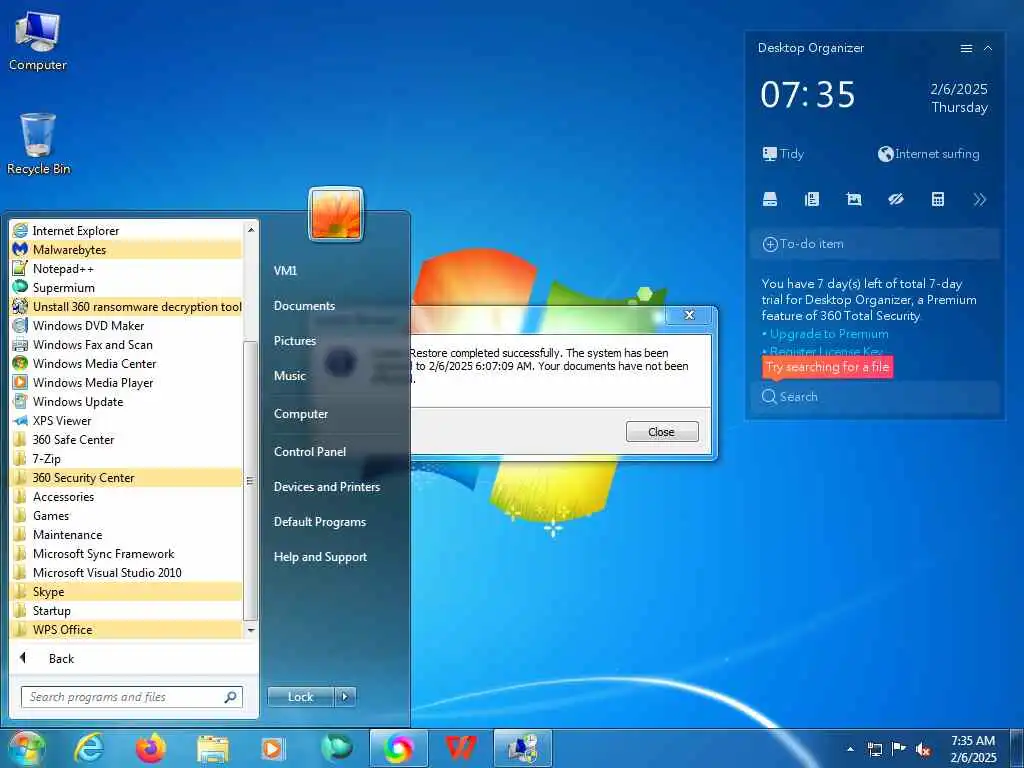Image resolution: width=1024 pixels, height=768 pixels.
Task: Click Unstall 360 ransomware decryption tool
Action: [127, 306]
